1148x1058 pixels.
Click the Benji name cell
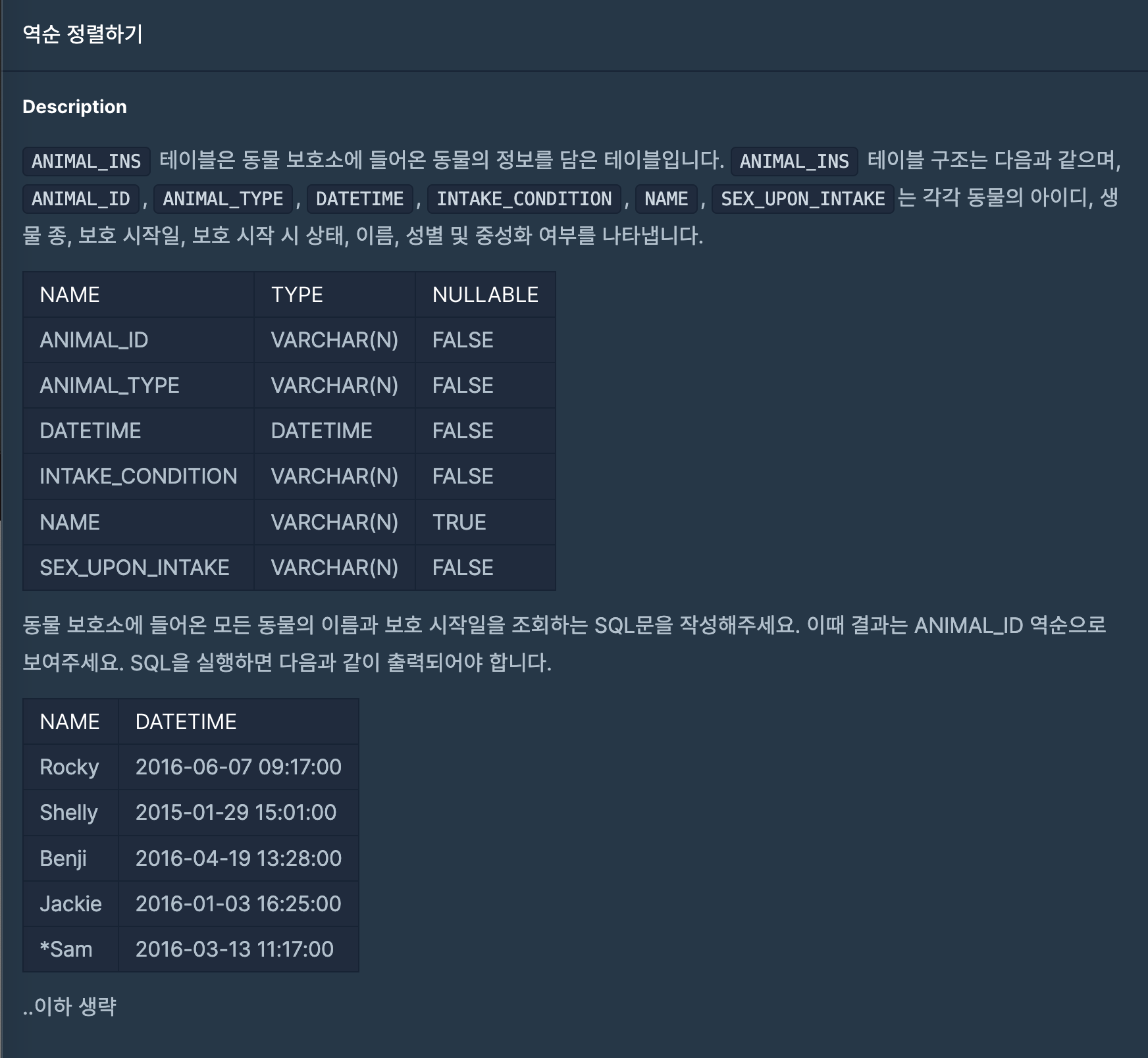click(x=63, y=859)
